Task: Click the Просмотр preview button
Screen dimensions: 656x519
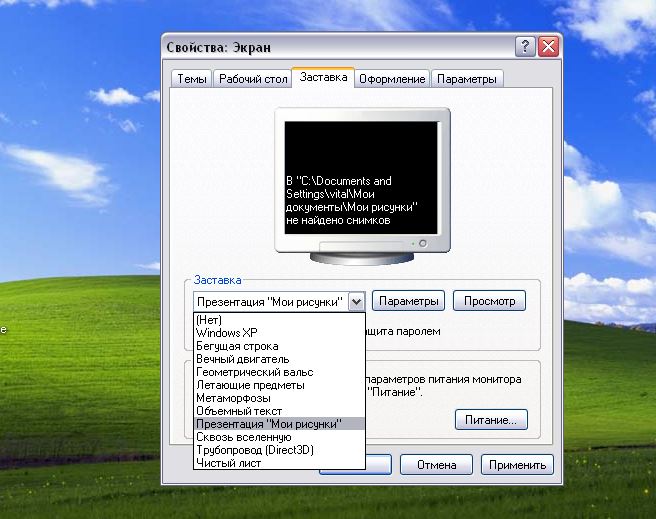Action: [489, 301]
